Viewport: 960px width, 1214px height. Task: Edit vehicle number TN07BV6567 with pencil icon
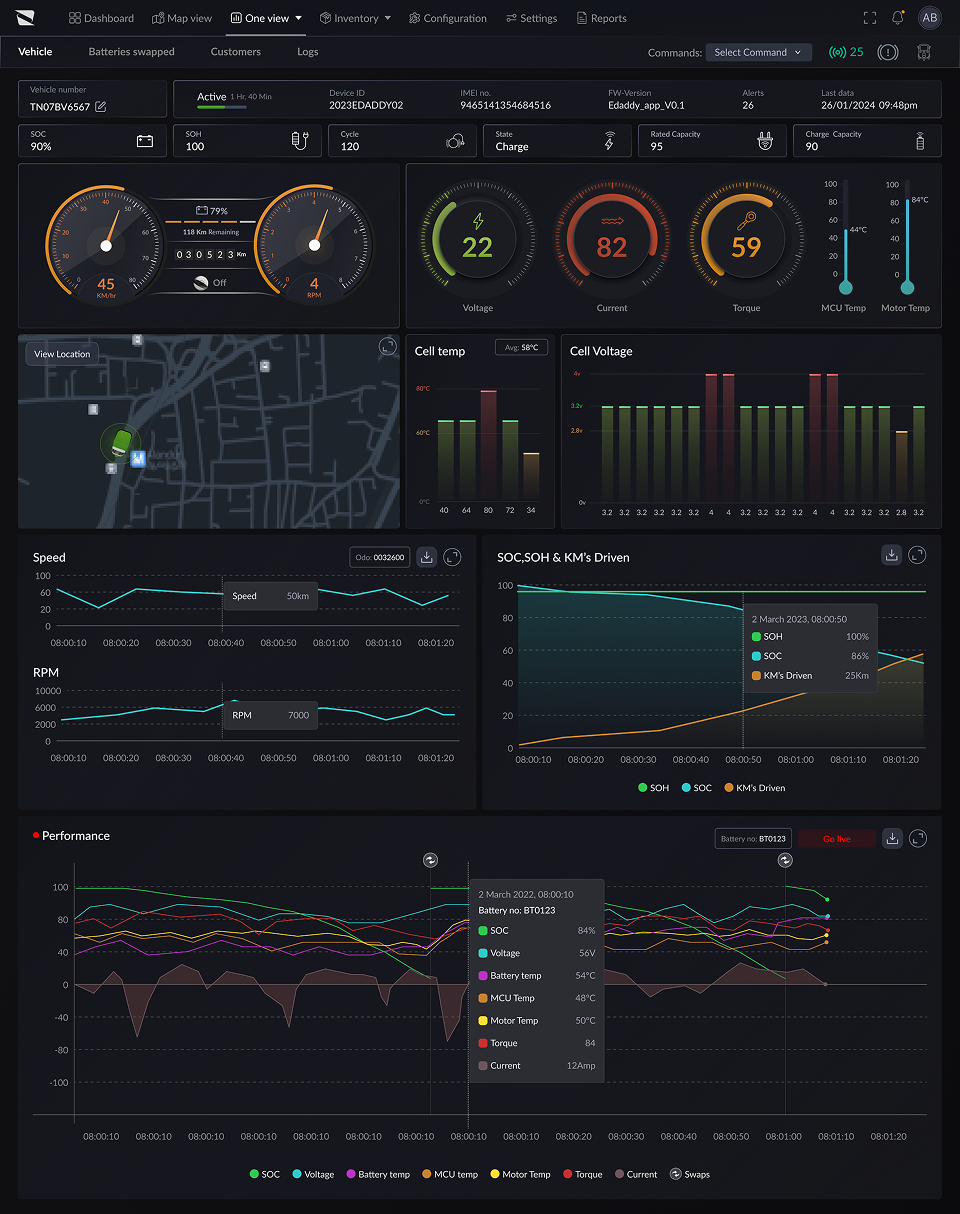click(101, 107)
